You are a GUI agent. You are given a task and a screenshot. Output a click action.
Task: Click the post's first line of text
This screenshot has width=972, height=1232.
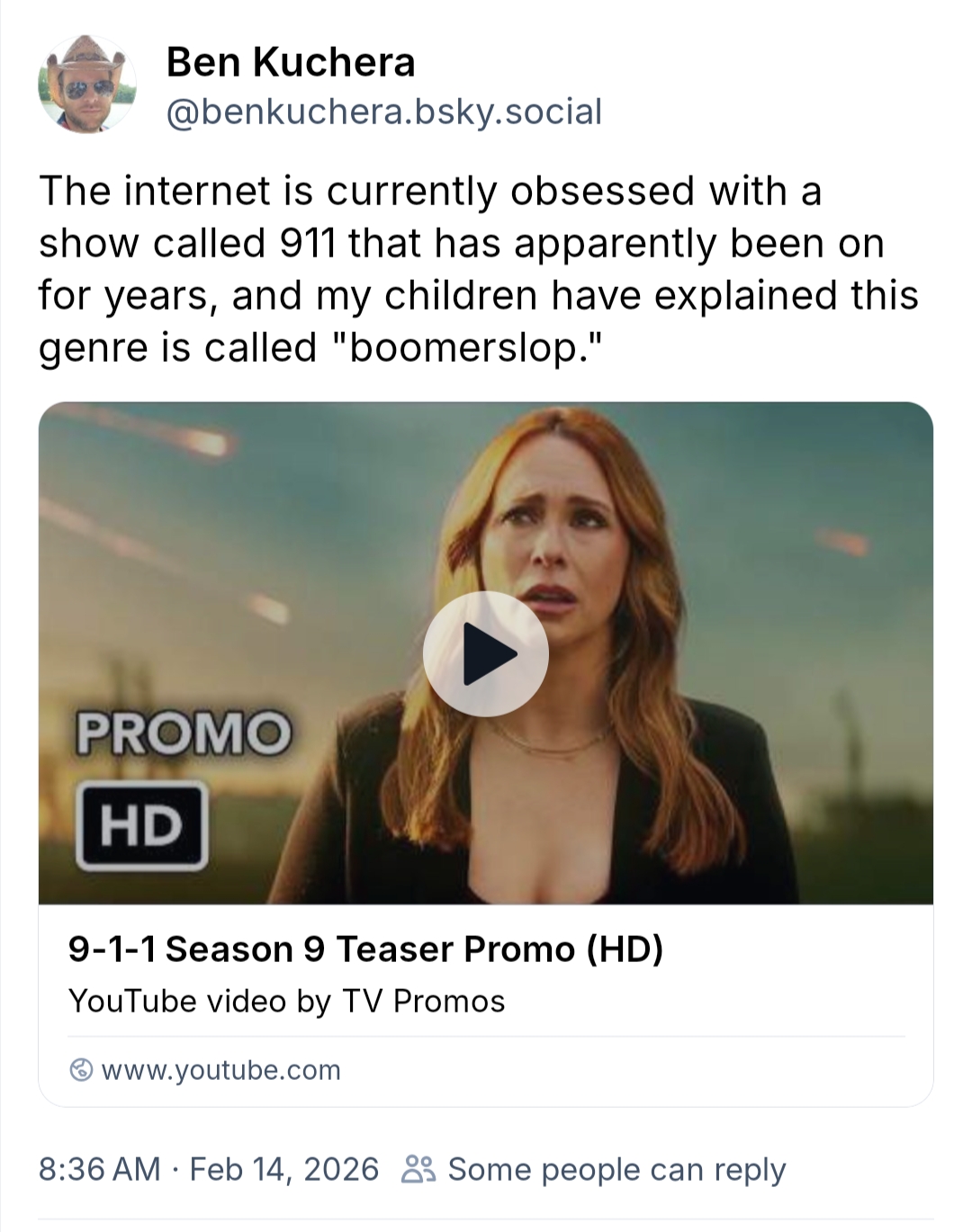pos(430,191)
